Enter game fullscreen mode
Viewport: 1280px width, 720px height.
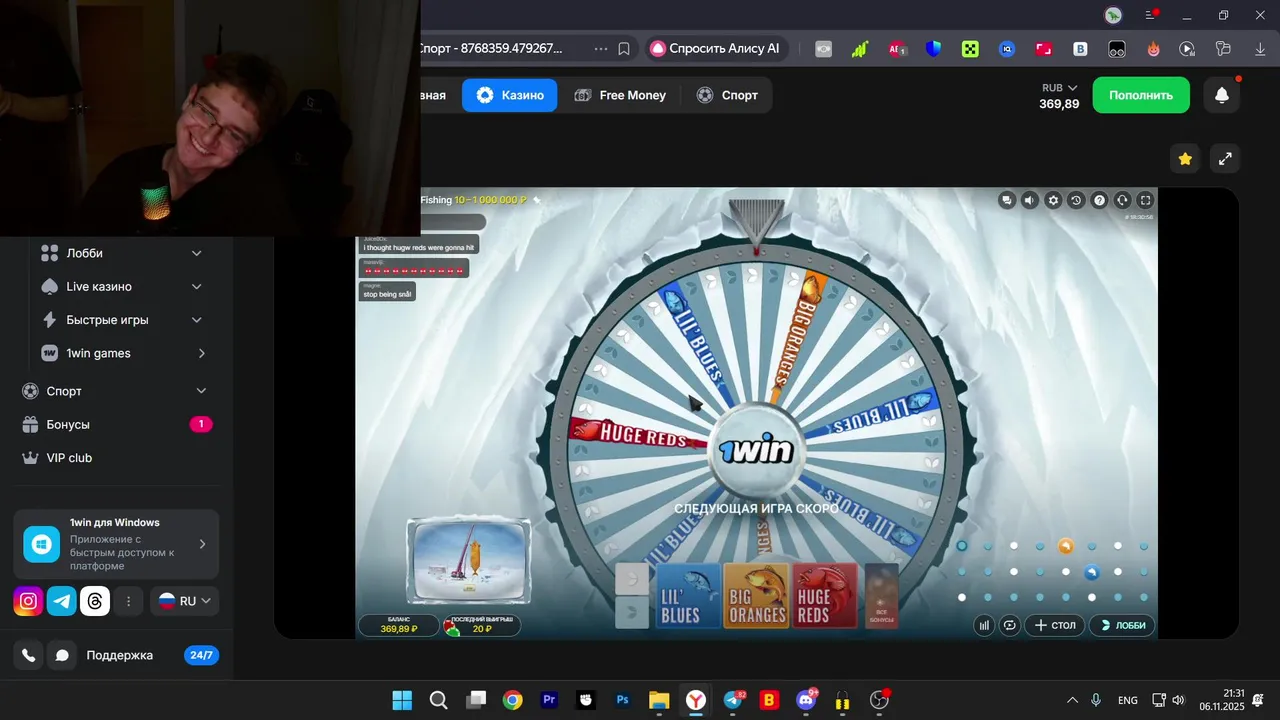point(1146,200)
